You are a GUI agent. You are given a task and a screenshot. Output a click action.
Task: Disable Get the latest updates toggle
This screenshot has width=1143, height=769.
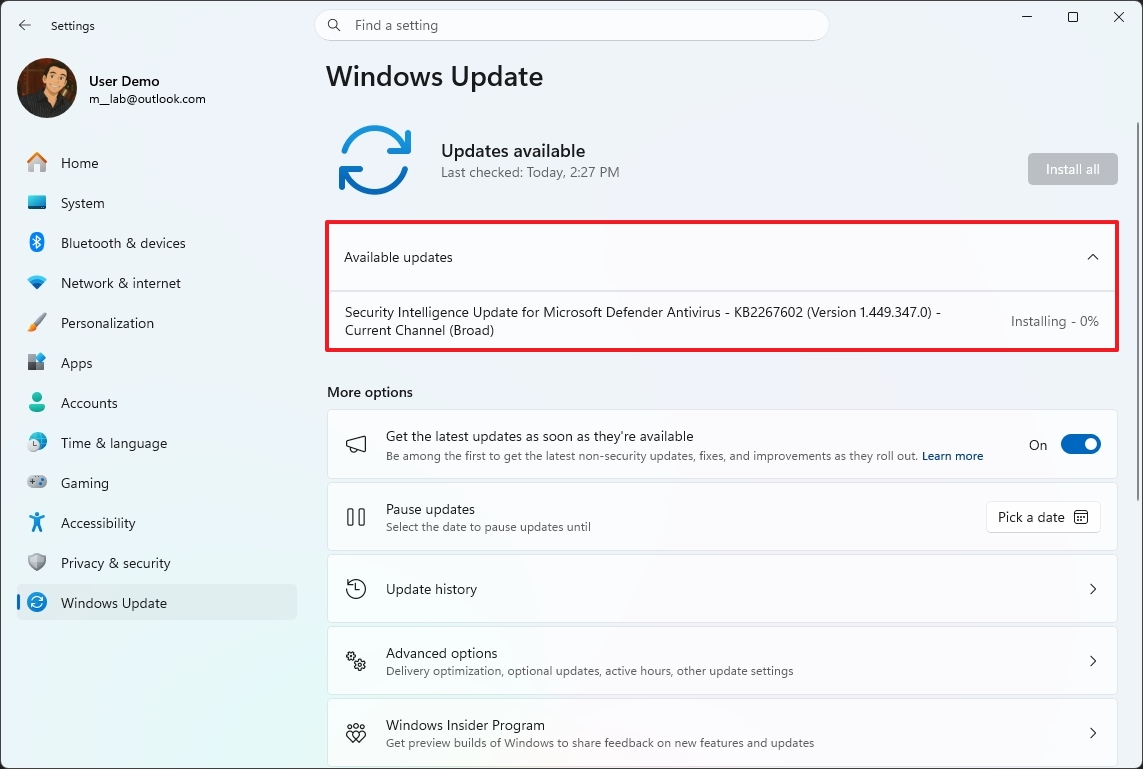1079,444
